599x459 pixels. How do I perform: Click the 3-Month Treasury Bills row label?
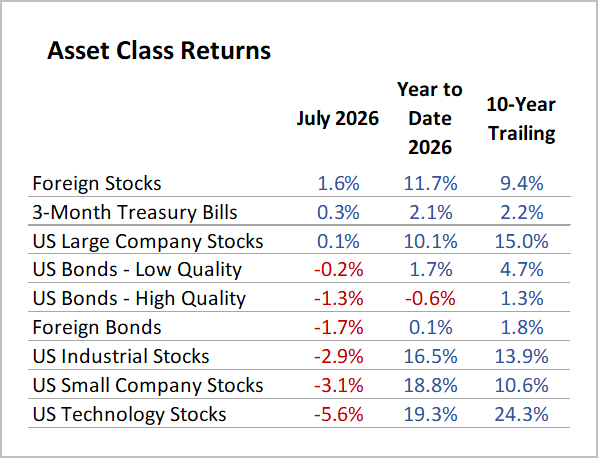[x=135, y=212]
